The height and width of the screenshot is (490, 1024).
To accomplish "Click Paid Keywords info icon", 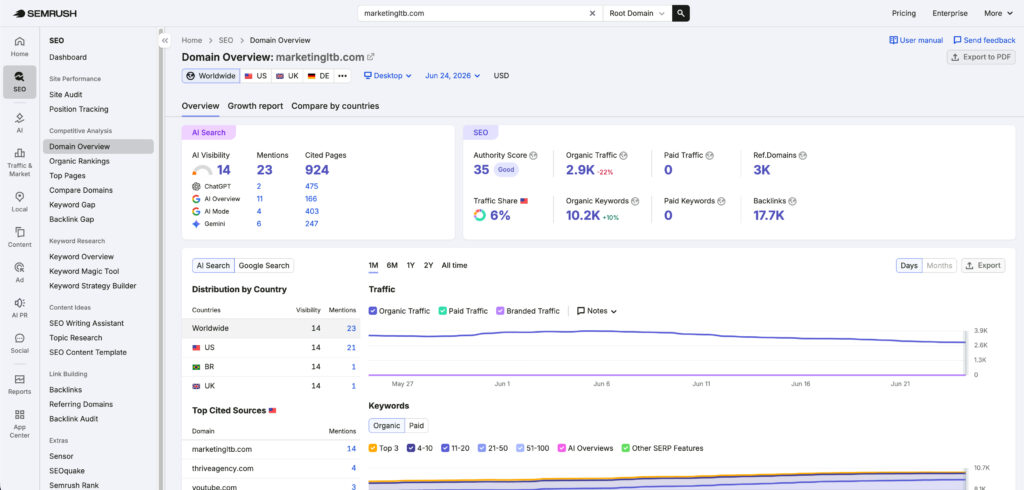I will coord(721,201).
